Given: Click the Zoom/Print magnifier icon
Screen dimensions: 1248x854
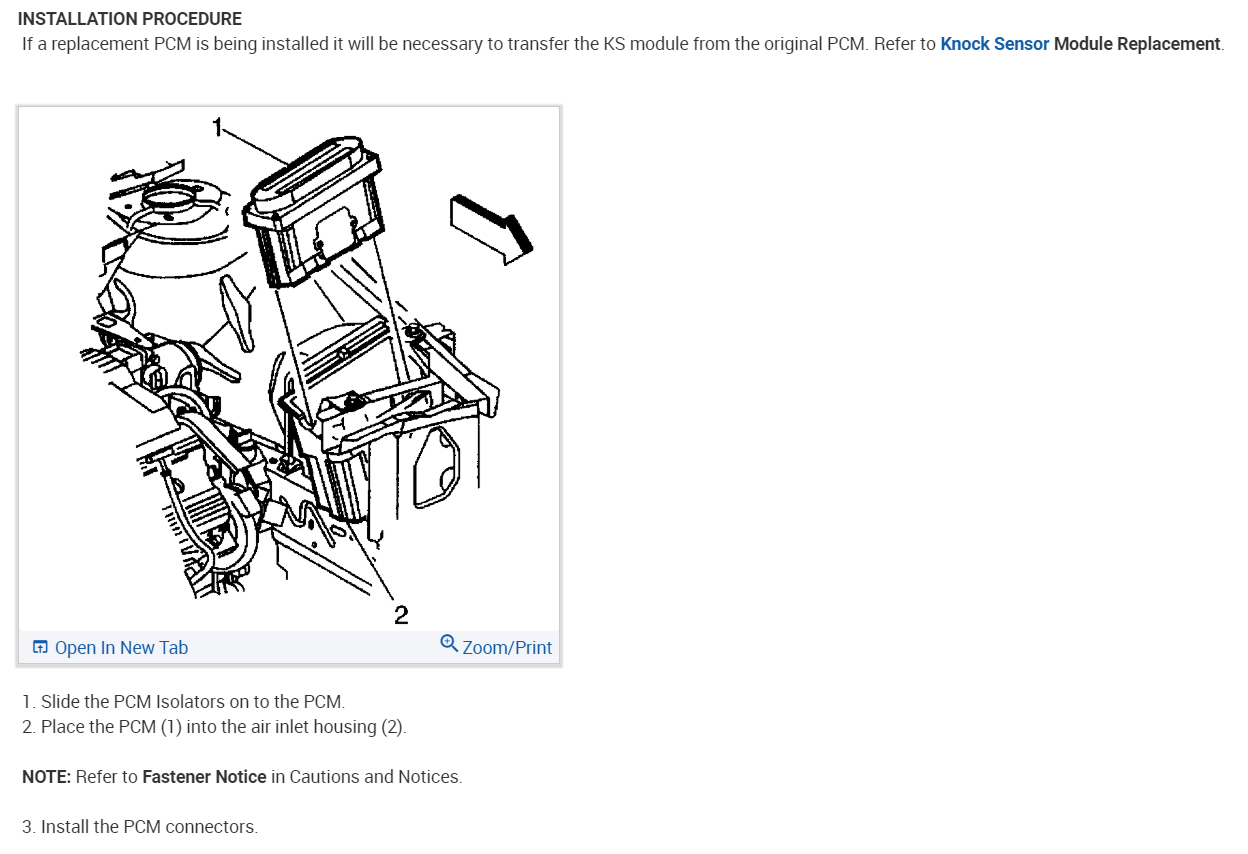Looking at the screenshot, I should coord(449,644).
